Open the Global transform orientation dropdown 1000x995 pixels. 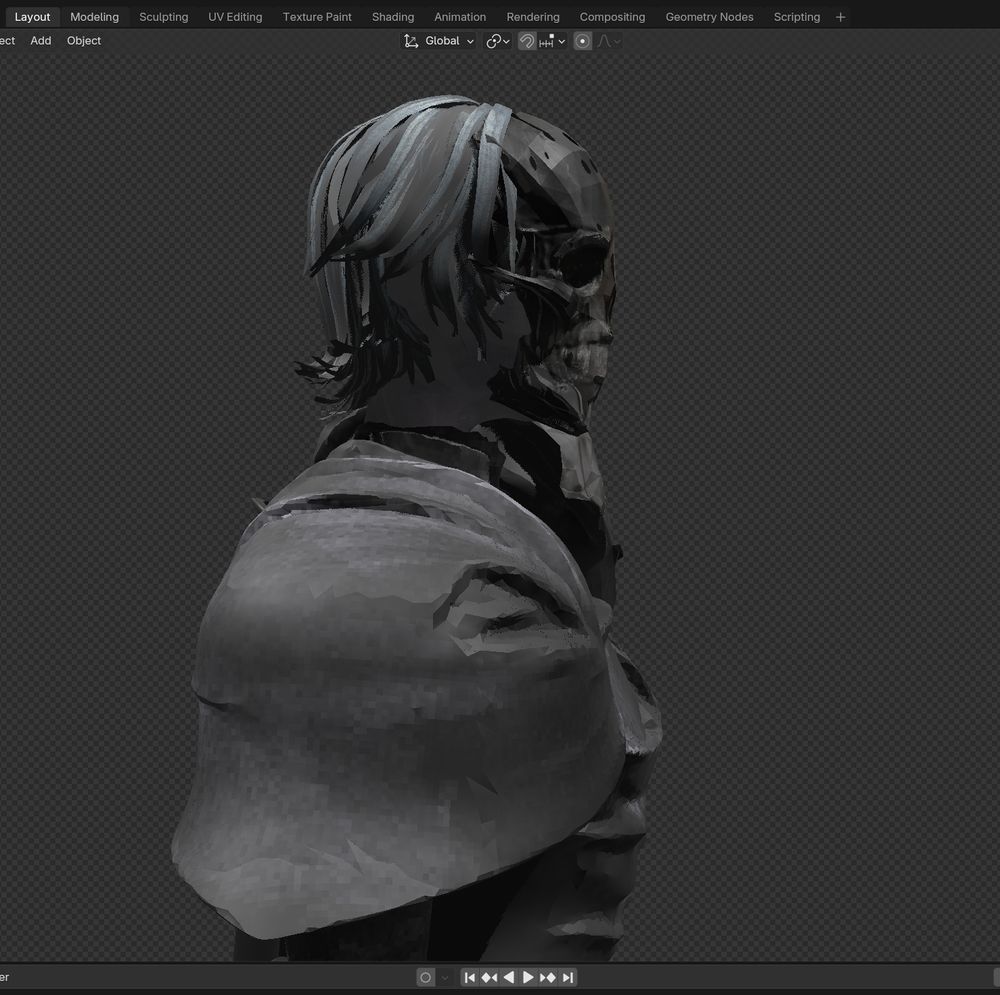[x=439, y=41]
